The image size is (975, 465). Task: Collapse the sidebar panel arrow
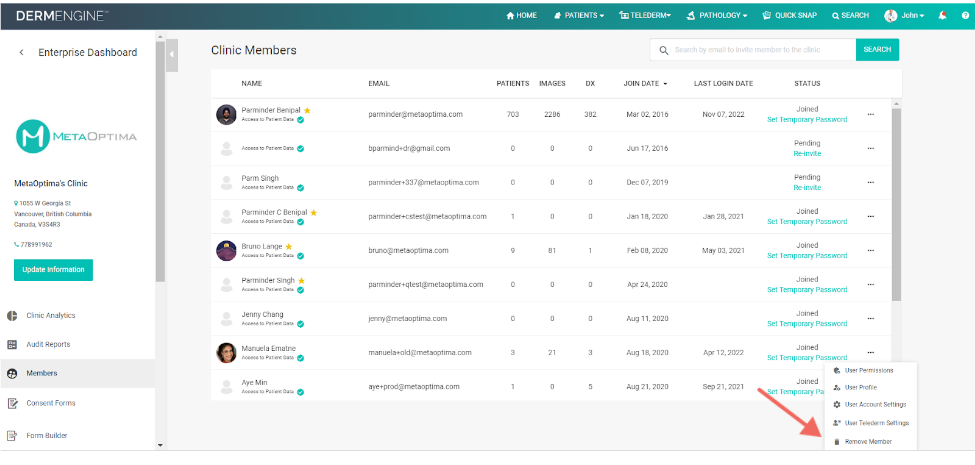(x=172, y=56)
